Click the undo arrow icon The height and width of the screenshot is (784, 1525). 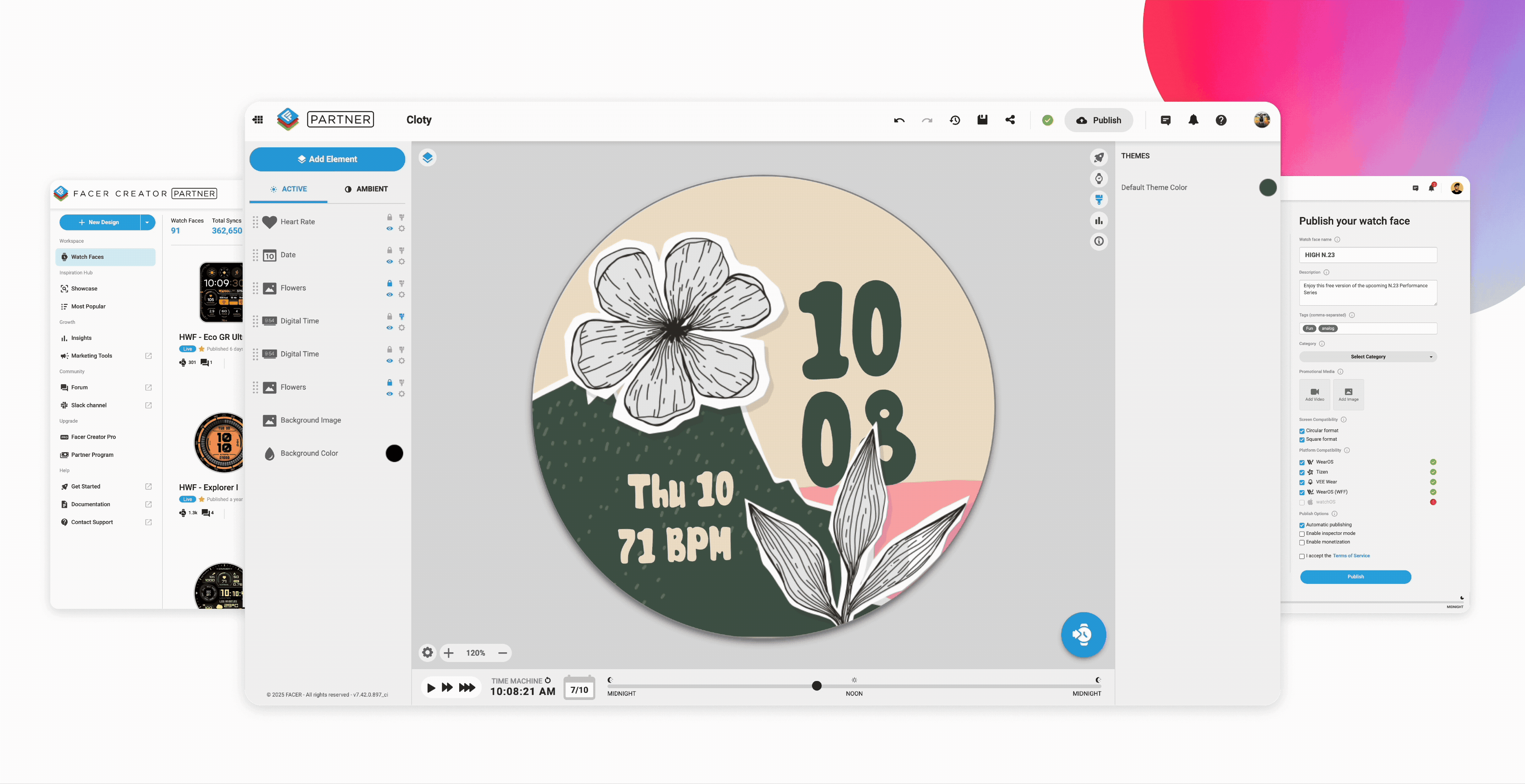[899, 120]
